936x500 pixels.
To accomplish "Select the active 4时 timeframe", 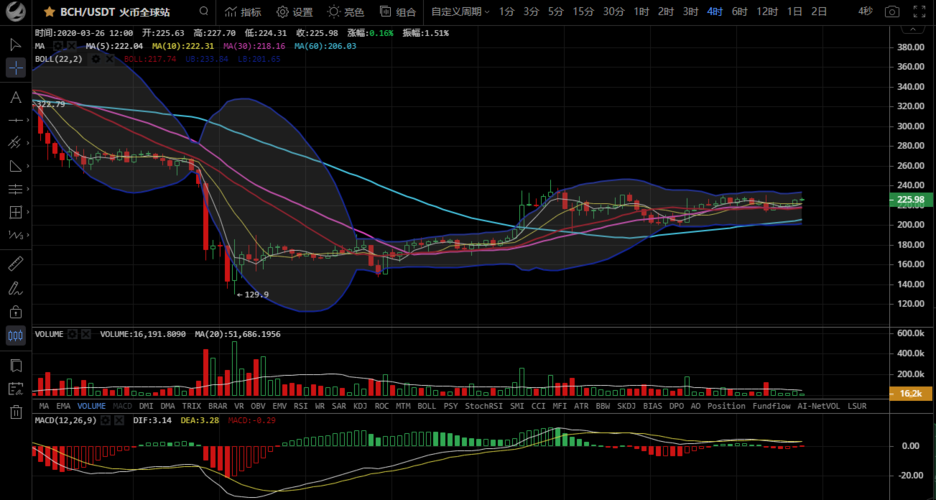I will [x=715, y=12].
